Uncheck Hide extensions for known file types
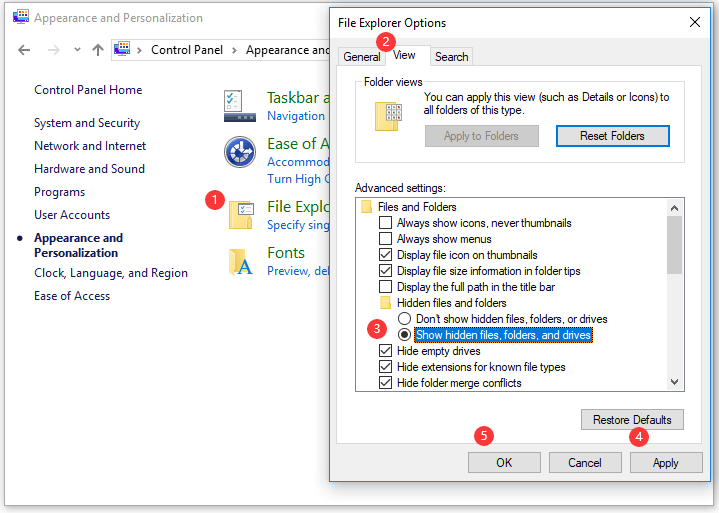Image resolution: width=719 pixels, height=513 pixels. tap(385, 367)
